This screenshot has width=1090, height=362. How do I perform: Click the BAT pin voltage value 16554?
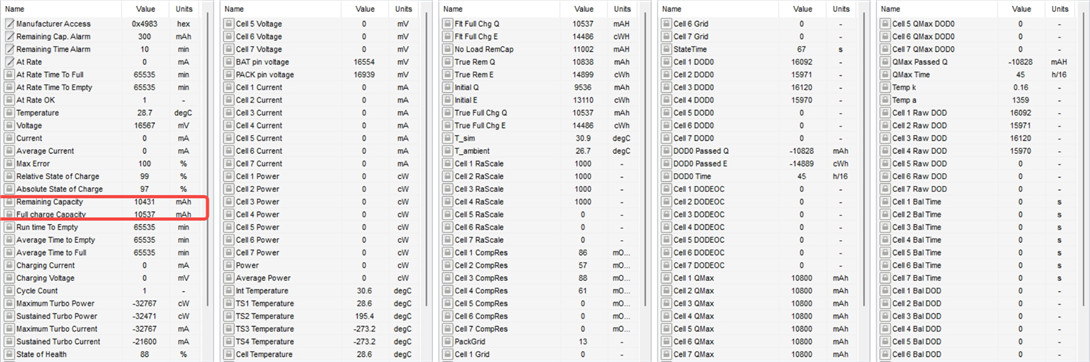[364, 62]
